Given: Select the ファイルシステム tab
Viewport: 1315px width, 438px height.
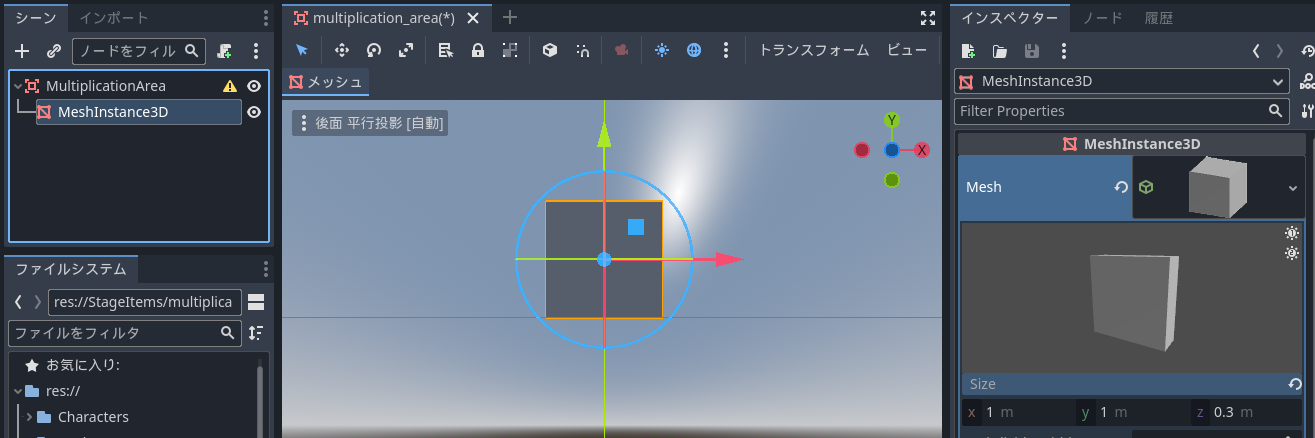Looking at the screenshot, I should coord(71,268).
